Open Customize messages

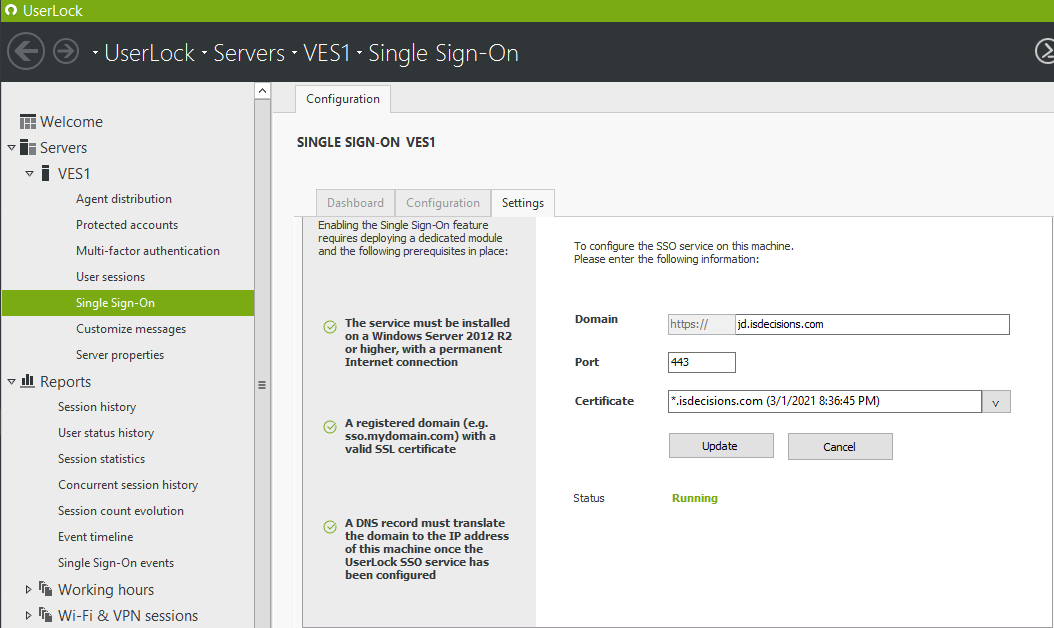click(x=131, y=329)
